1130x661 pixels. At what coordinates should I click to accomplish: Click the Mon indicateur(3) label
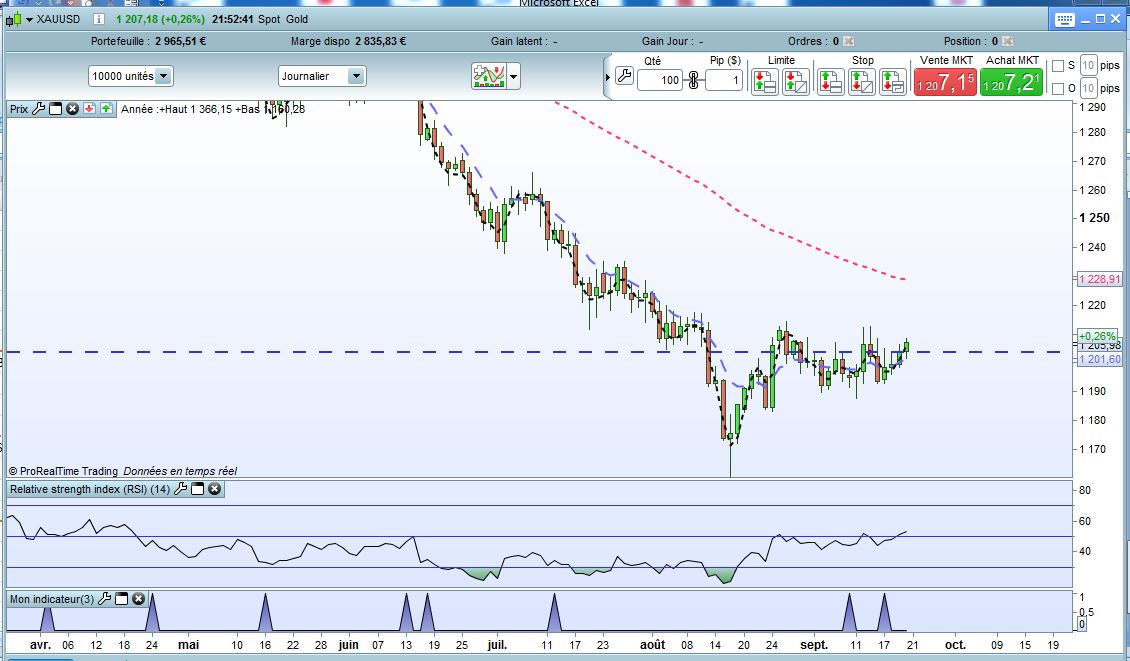(x=52, y=599)
